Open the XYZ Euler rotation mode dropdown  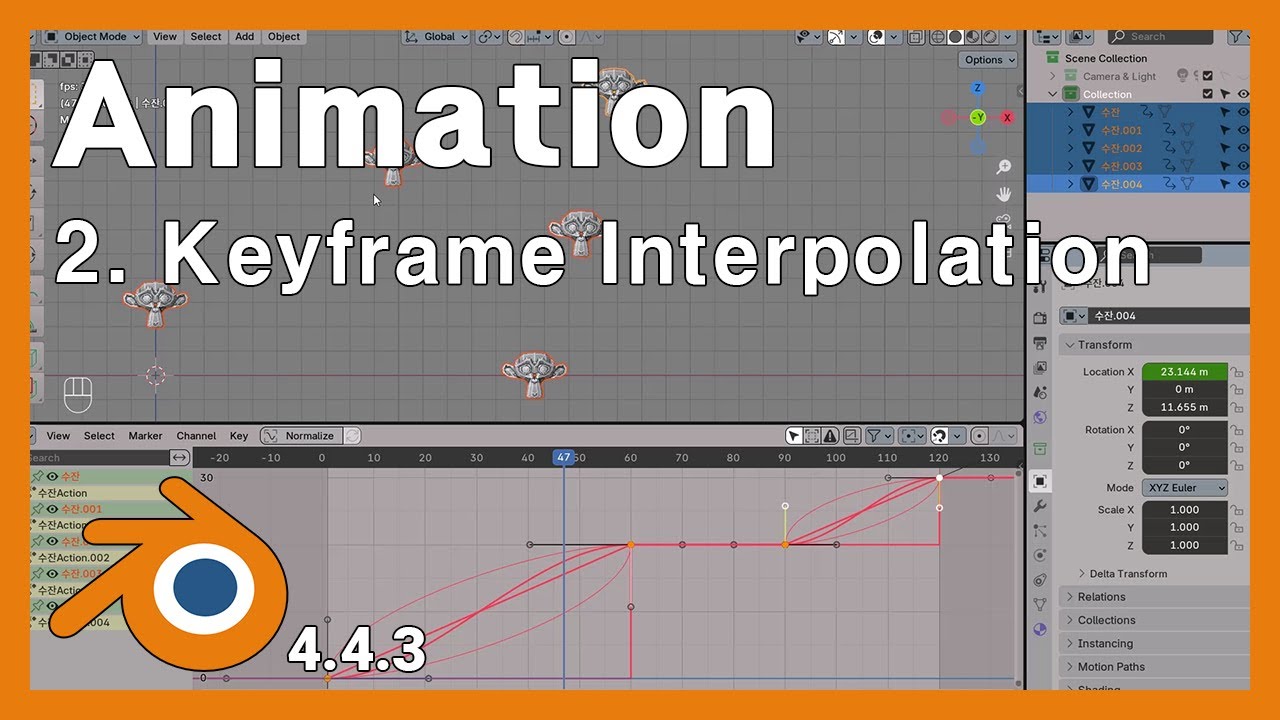(x=1185, y=488)
